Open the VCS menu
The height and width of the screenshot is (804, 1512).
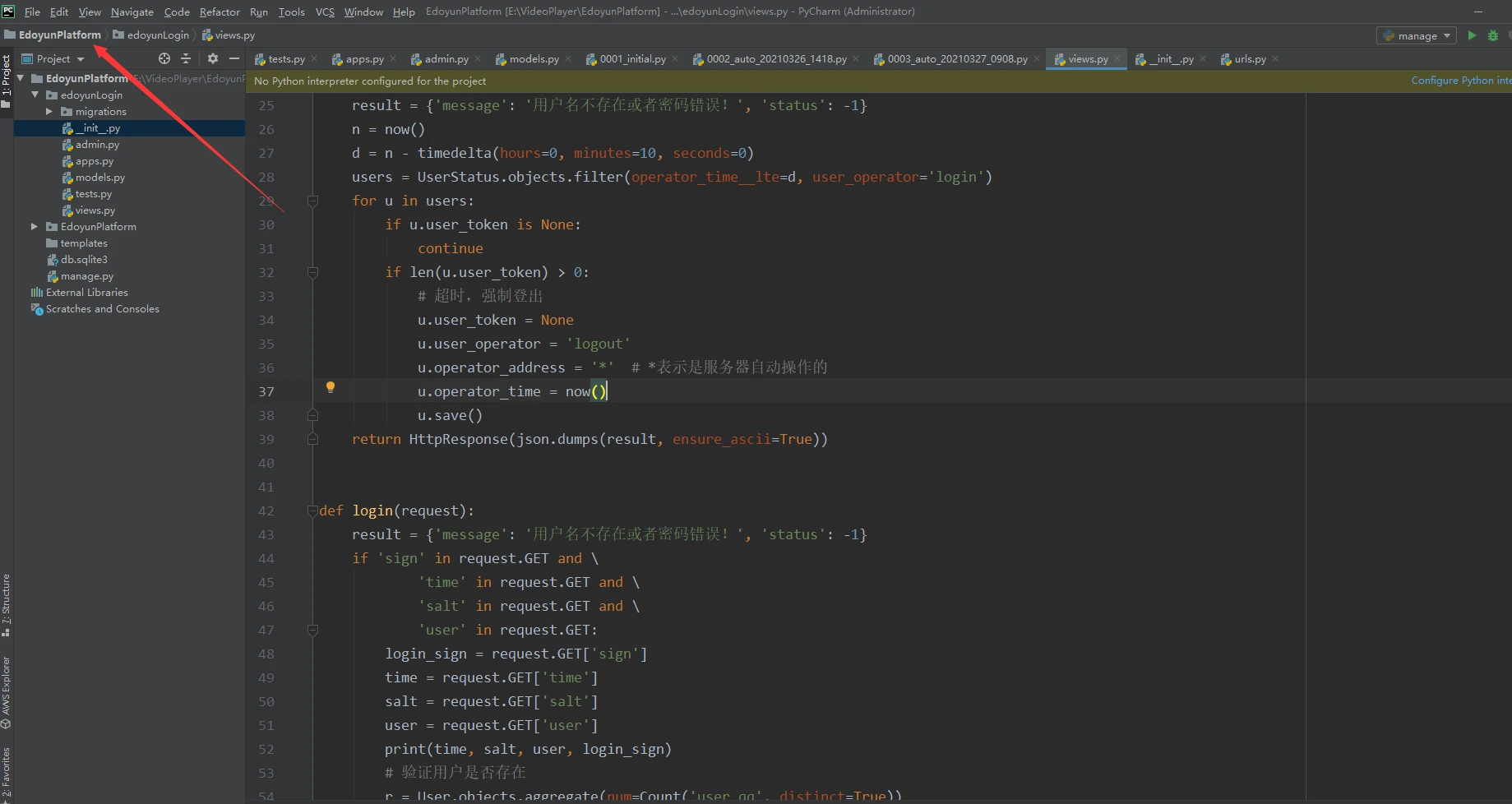click(x=325, y=12)
